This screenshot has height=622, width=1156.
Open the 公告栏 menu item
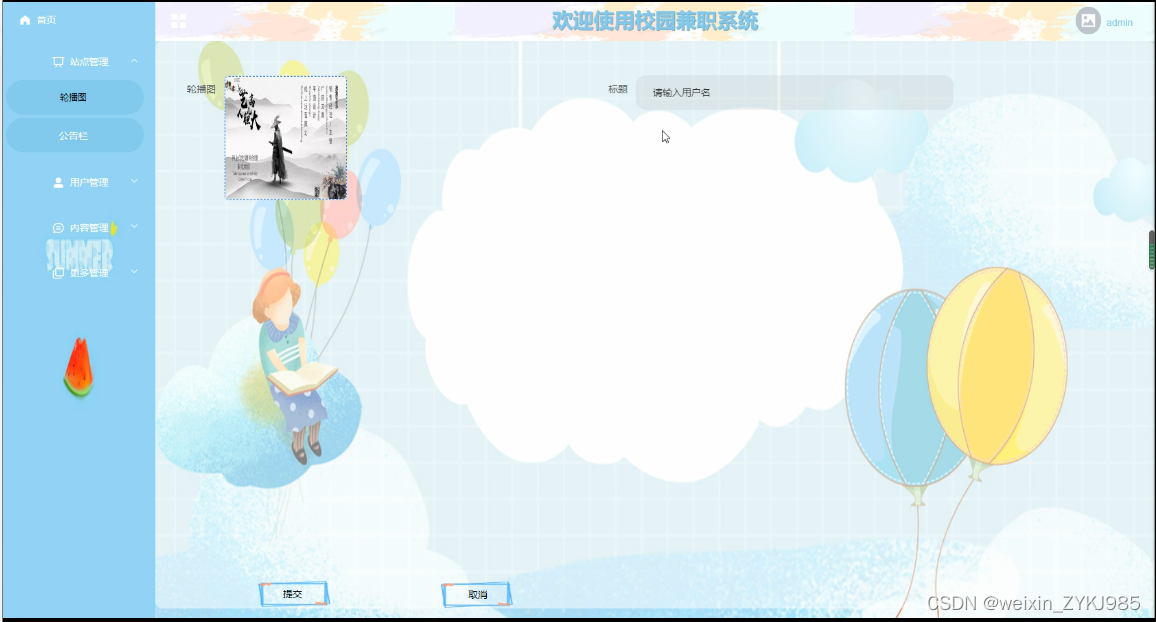pos(74,136)
